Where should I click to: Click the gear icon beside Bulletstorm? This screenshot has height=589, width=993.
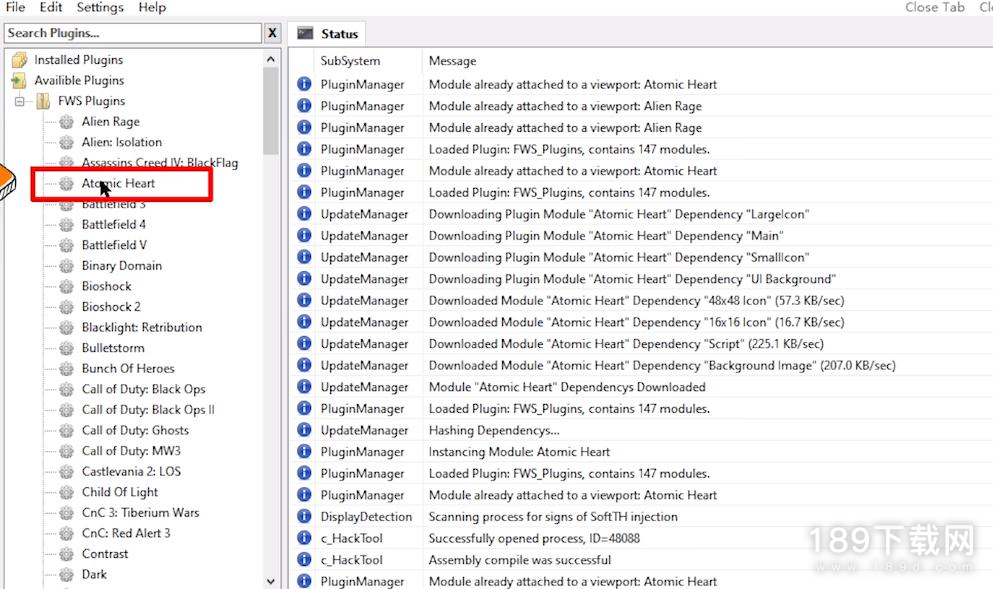tap(67, 348)
